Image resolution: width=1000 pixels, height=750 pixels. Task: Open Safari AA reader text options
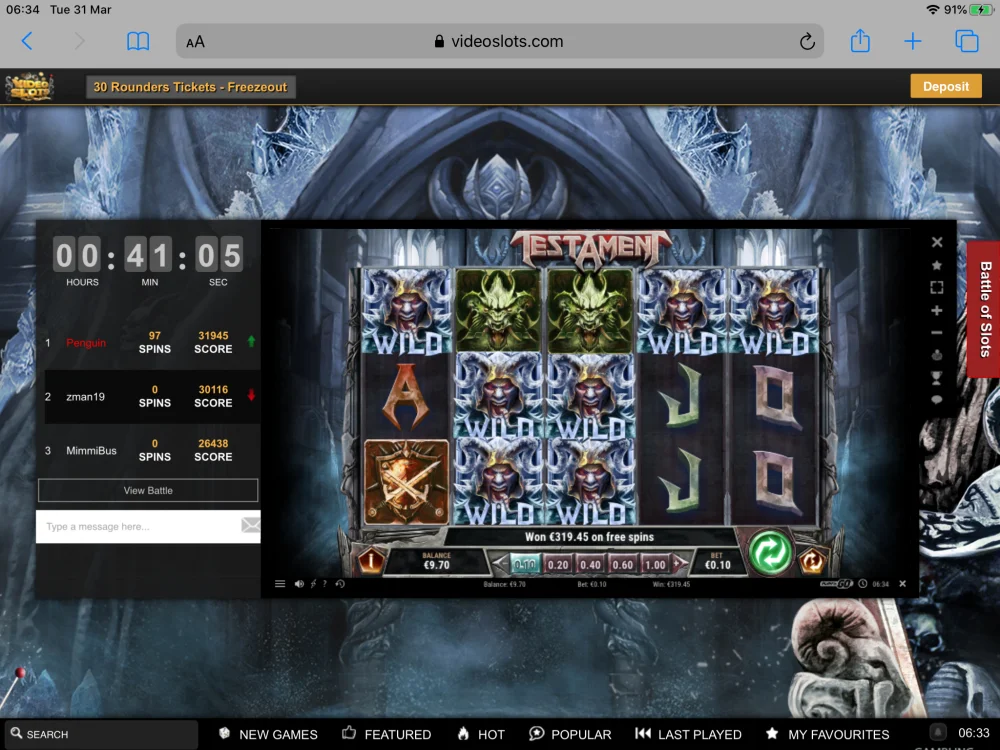pyautogui.click(x=195, y=42)
